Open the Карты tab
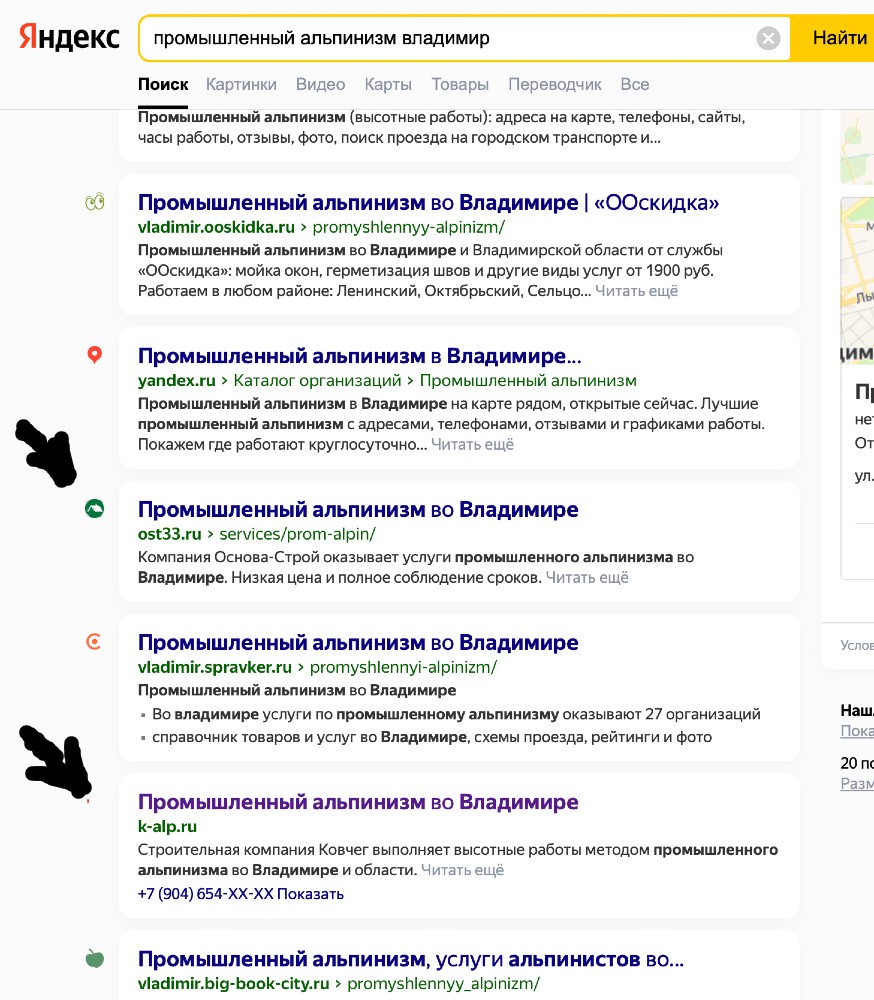This screenshot has width=874, height=1000. pos(388,84)
